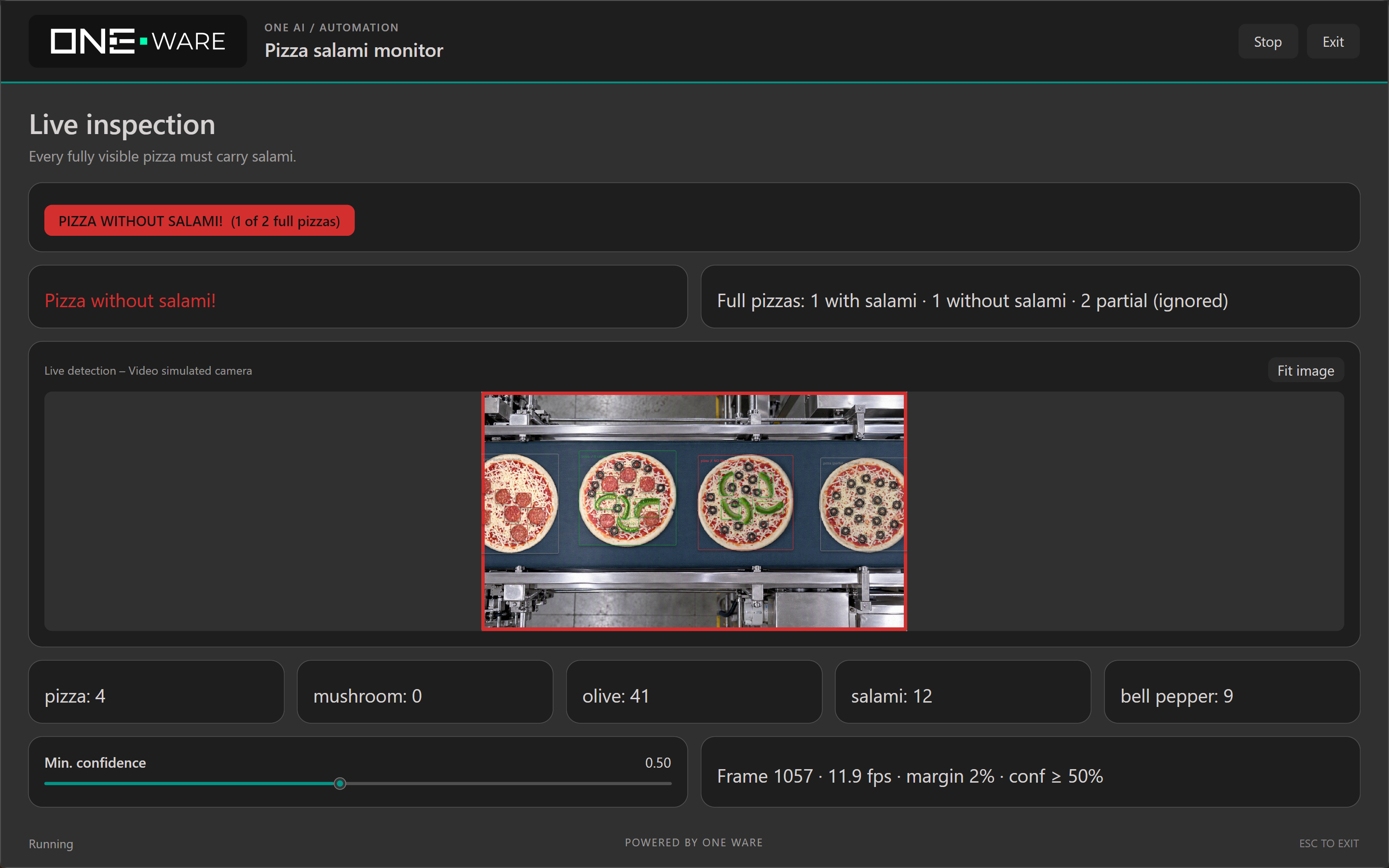Viewport: 1389px width, 868px height.
Task: Click the Min. confidence slider handle
Action: 340,784
